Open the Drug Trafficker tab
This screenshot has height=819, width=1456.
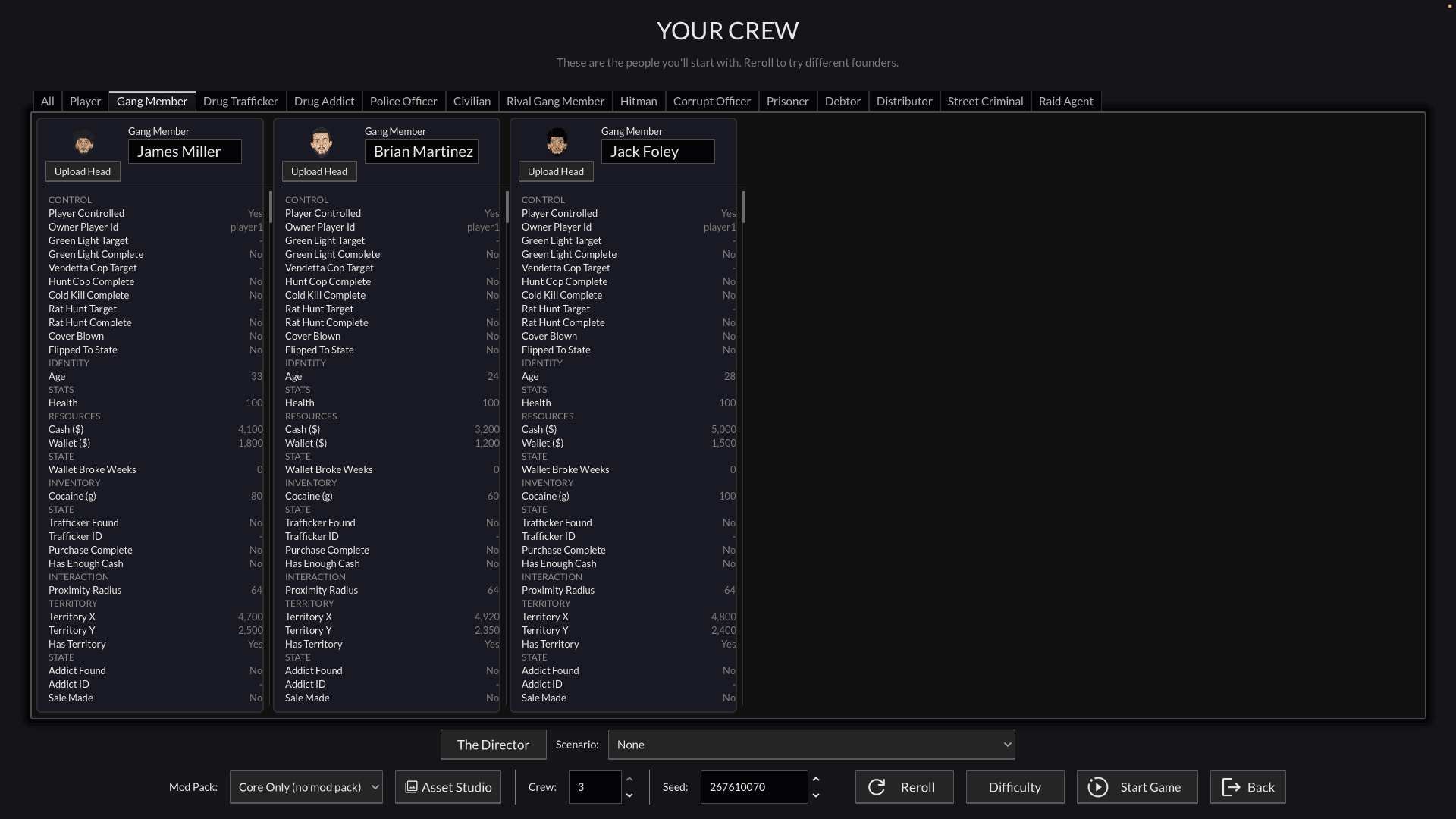(240, 101)
